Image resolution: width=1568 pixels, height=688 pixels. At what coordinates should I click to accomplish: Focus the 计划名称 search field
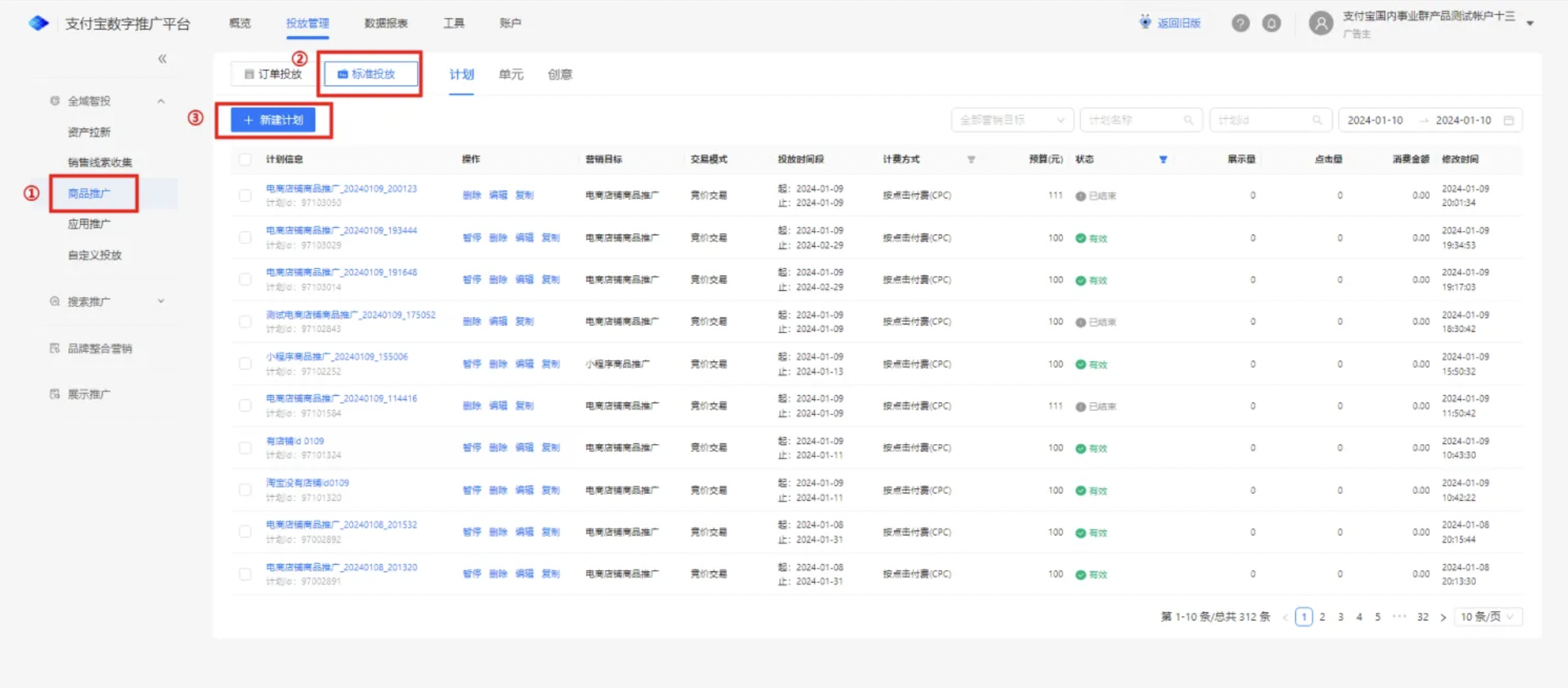coord(1140,120)
